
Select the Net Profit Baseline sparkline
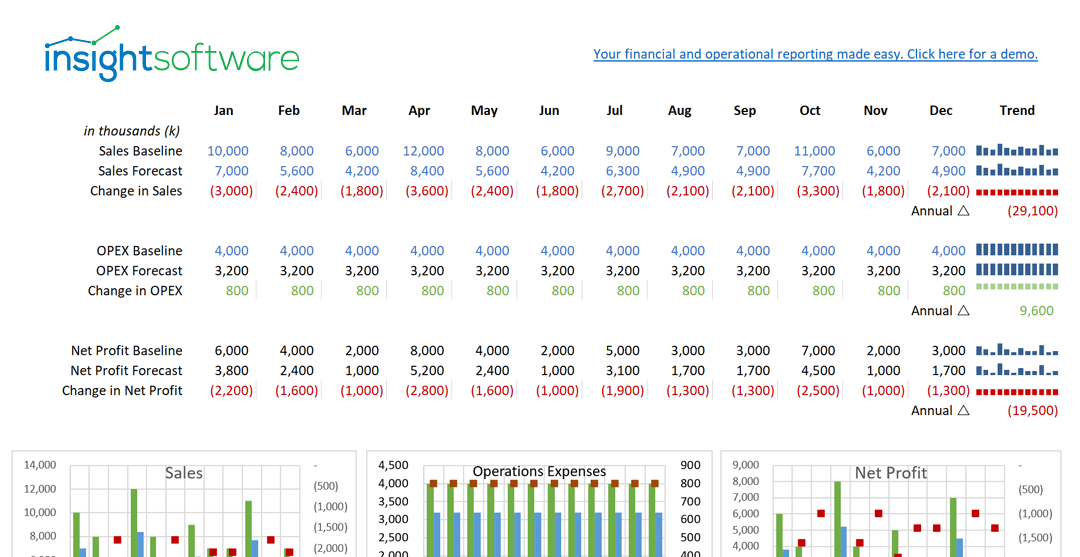[1017, 350]
